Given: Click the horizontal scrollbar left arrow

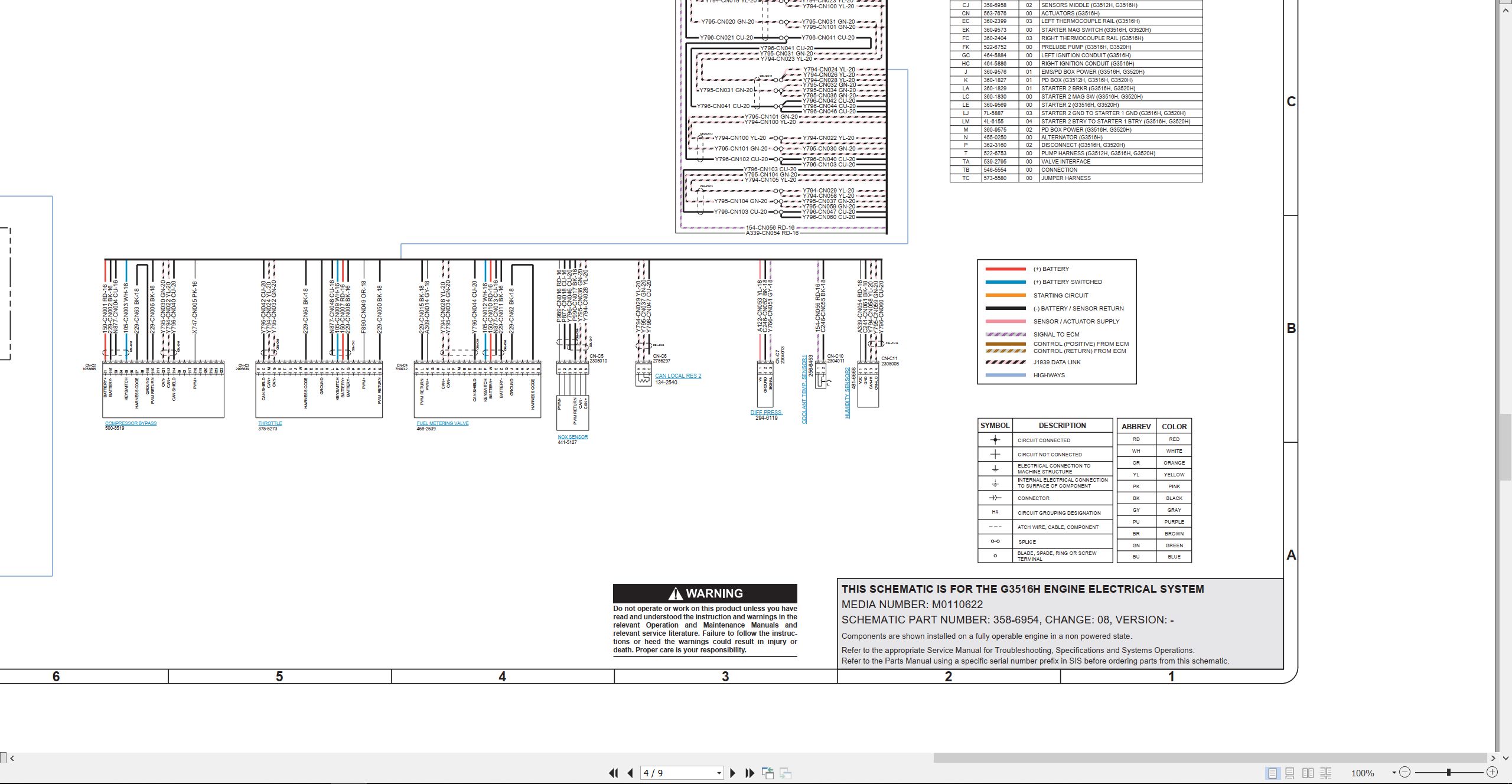Looking at the screenshot, I should [x=12, y=758].
